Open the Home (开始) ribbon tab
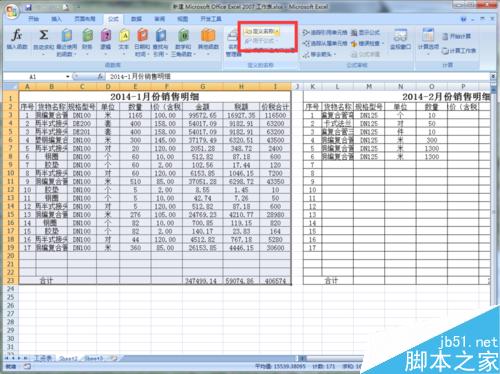This screenshot has height=374, width=500. (34, 19)
